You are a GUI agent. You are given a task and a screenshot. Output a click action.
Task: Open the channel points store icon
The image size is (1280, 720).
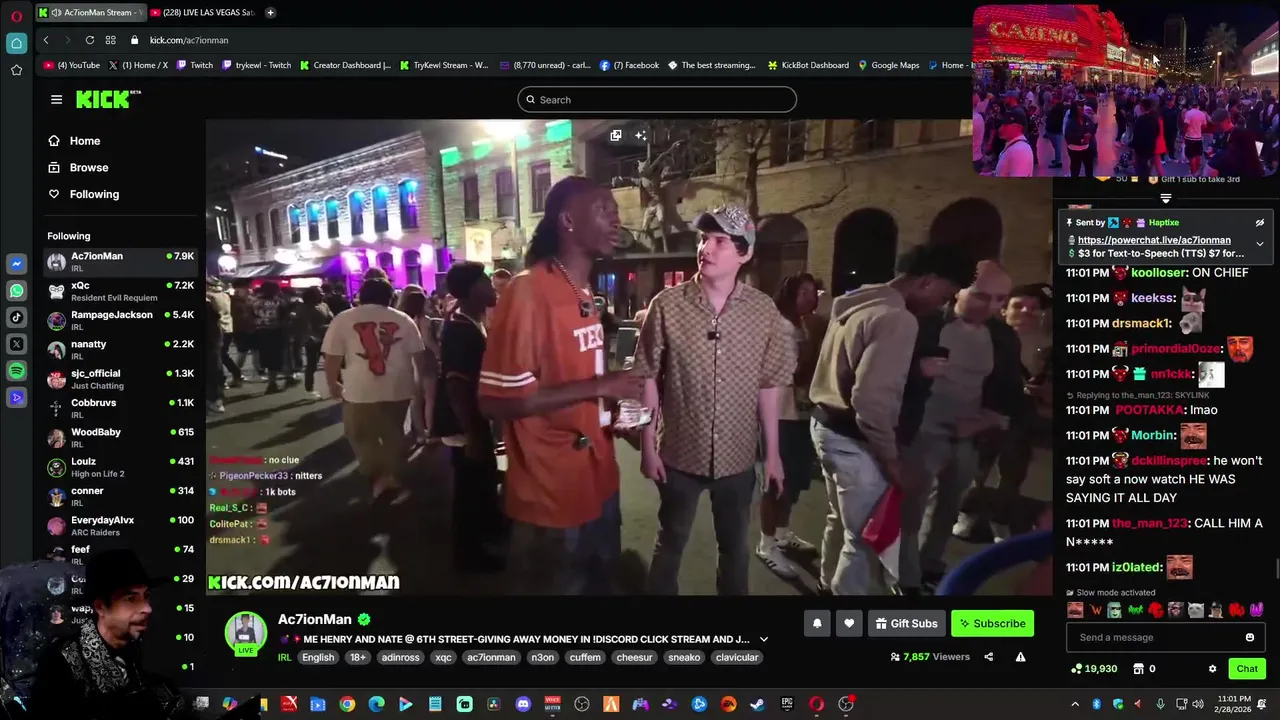(1138, 669)
